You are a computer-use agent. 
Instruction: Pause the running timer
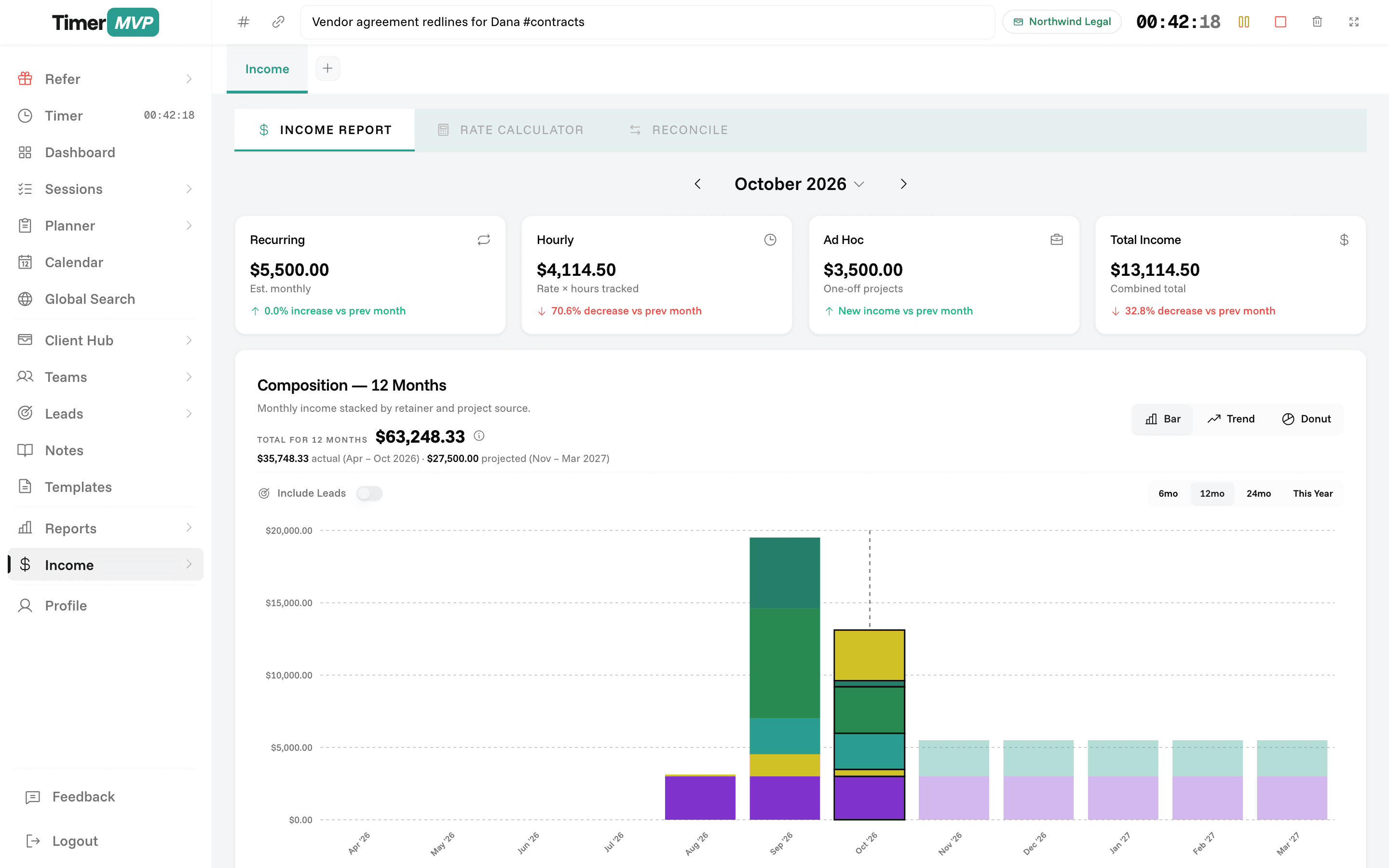(x=1244, y=22)
